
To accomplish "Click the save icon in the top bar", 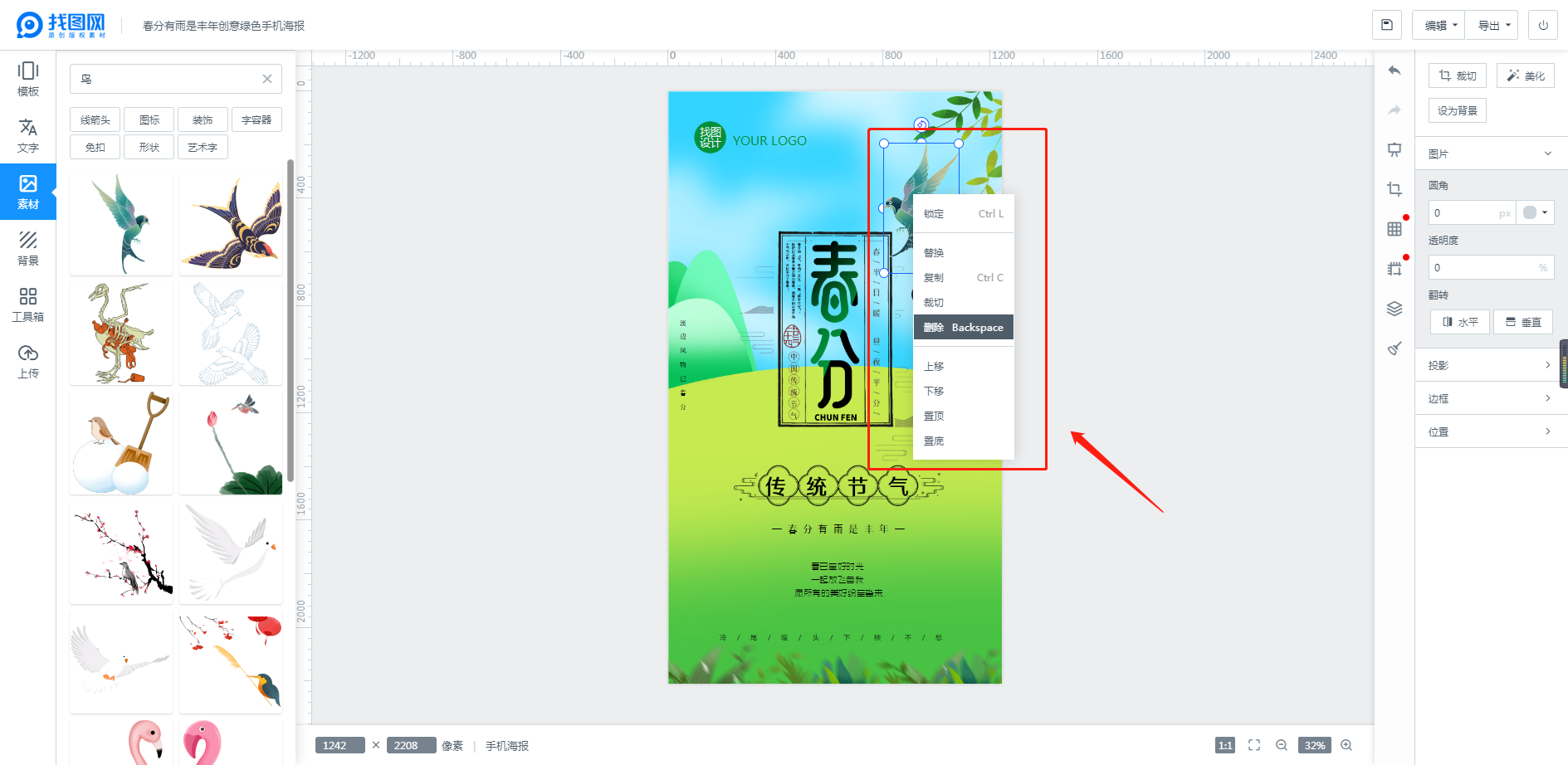I will click(1386, 25).
